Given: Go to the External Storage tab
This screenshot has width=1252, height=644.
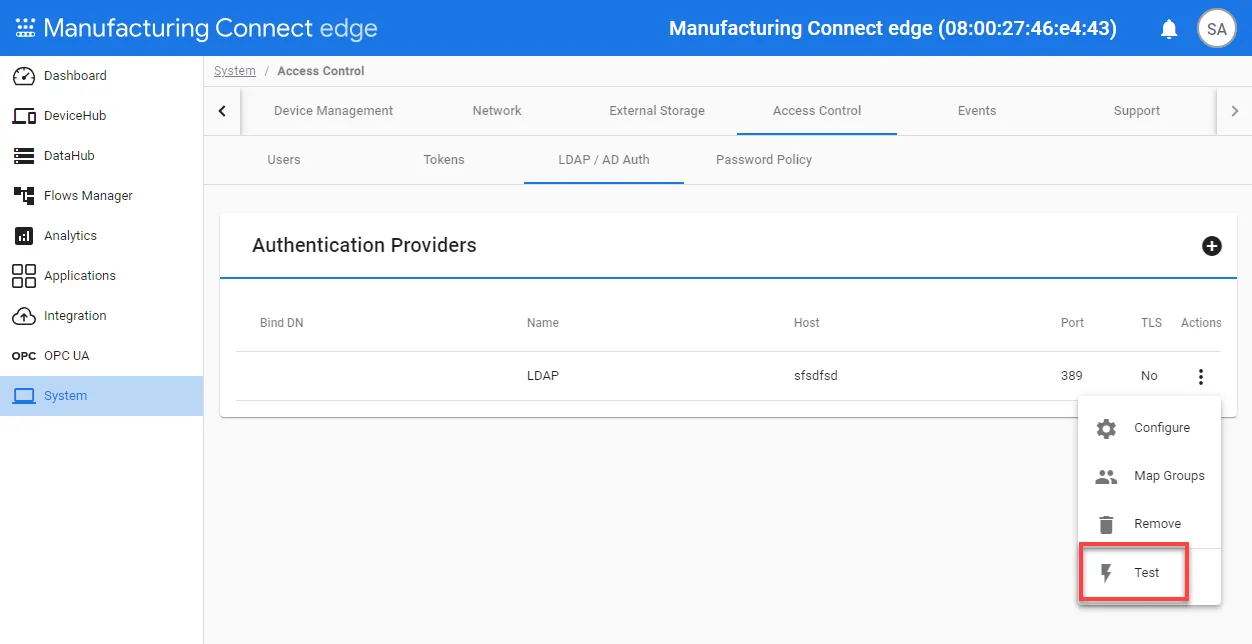Looking at the screenshot, I should (657, 111).
